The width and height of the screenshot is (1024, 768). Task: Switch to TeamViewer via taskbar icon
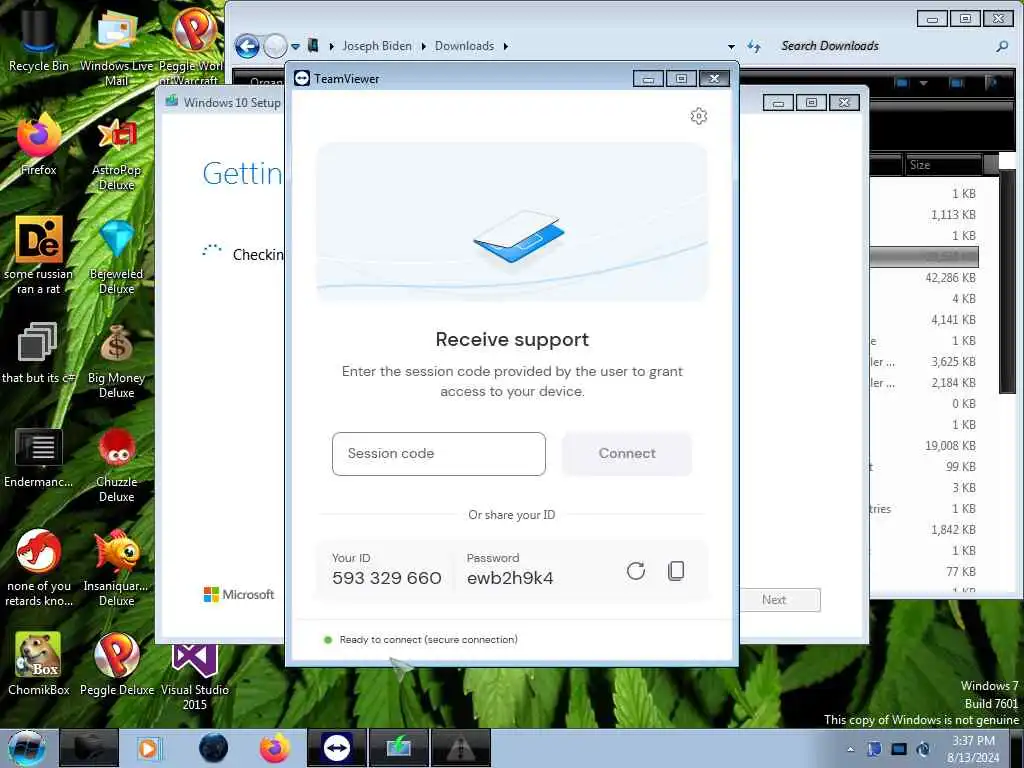tap(337, 748)
